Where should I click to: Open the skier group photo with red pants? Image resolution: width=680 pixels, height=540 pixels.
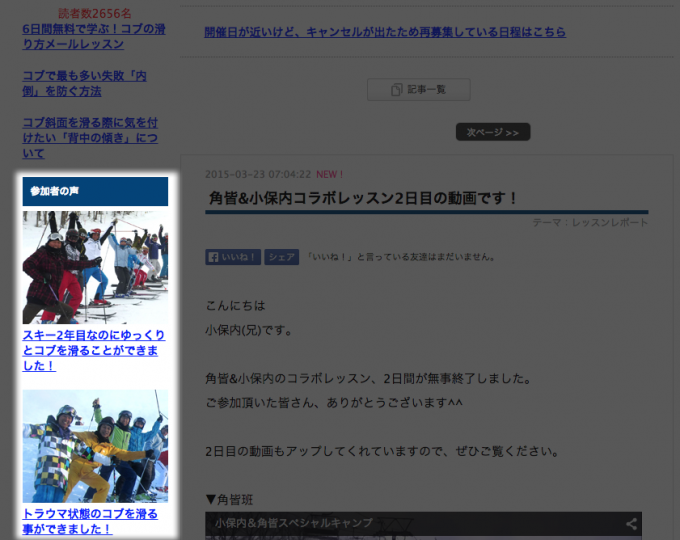(x=95, y=267)
